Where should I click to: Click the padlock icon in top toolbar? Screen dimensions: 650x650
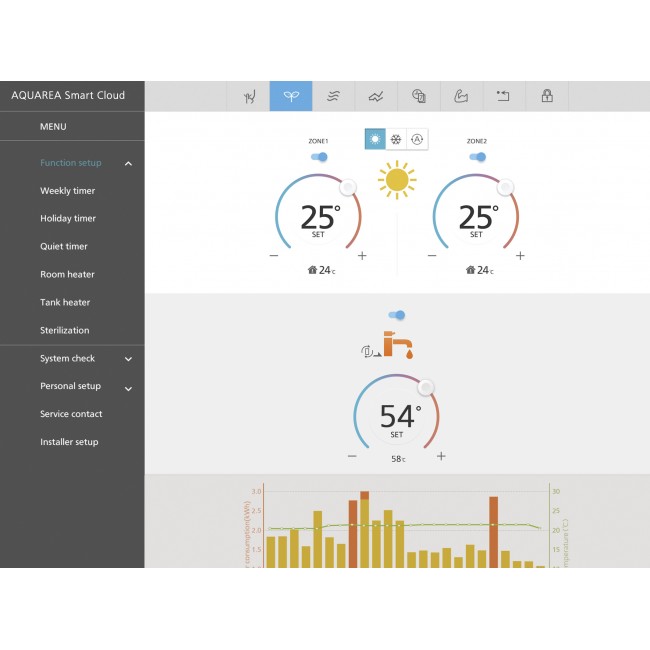click(x=547, y=96)
